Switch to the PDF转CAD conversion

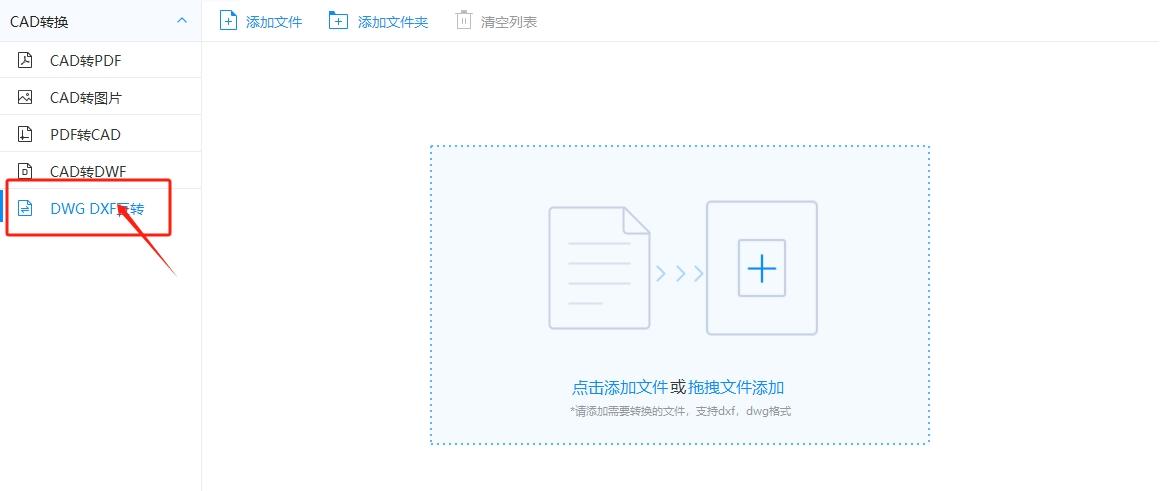coord(101,134)
